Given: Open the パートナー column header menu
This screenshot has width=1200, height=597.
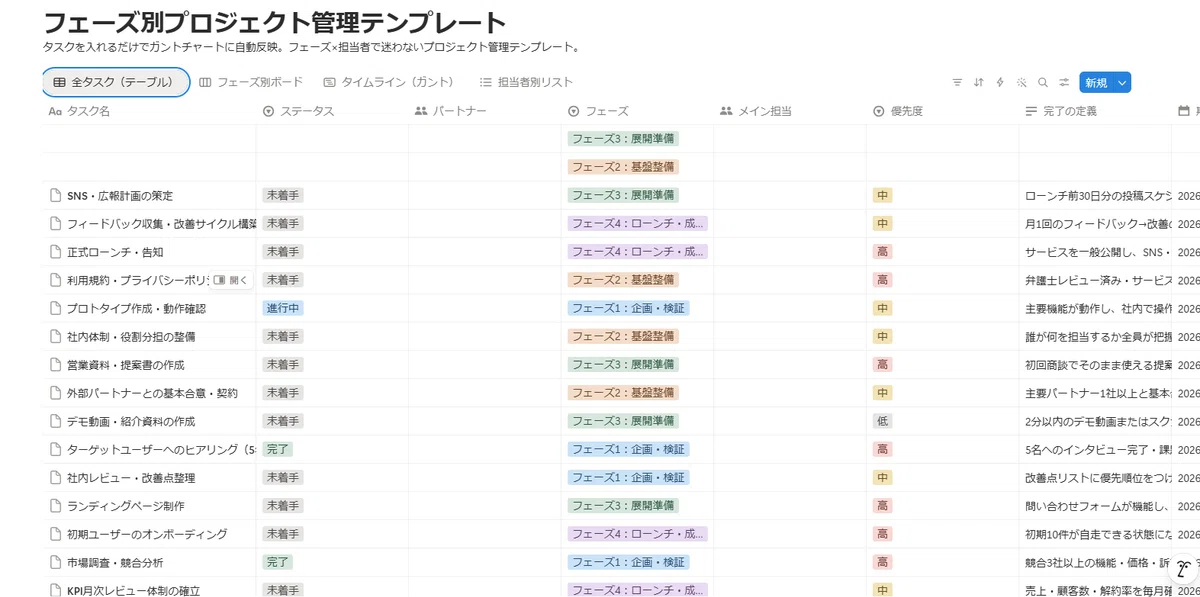Looking at the screenshot, I should pos(485,111).
